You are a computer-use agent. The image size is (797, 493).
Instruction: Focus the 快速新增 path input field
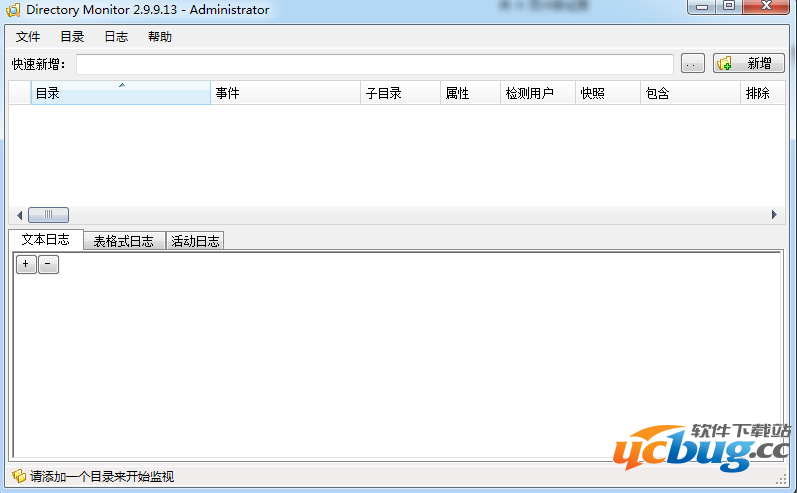pyautogui.click(x=375, y=64)
